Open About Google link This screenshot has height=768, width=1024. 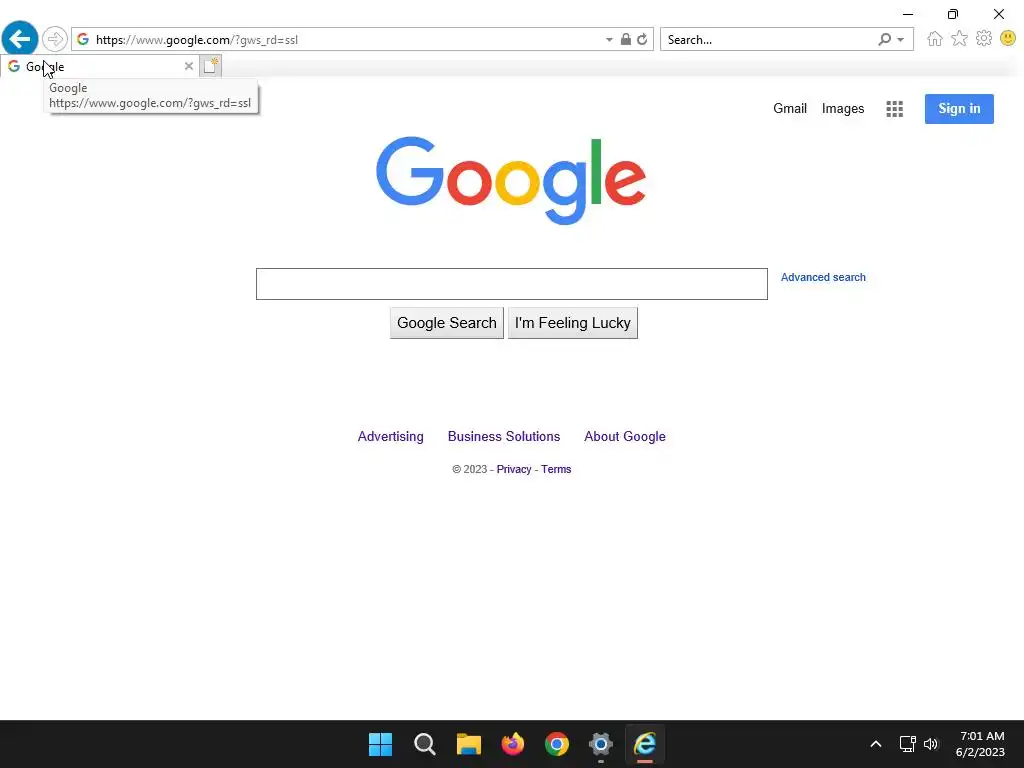pos(624,436)
